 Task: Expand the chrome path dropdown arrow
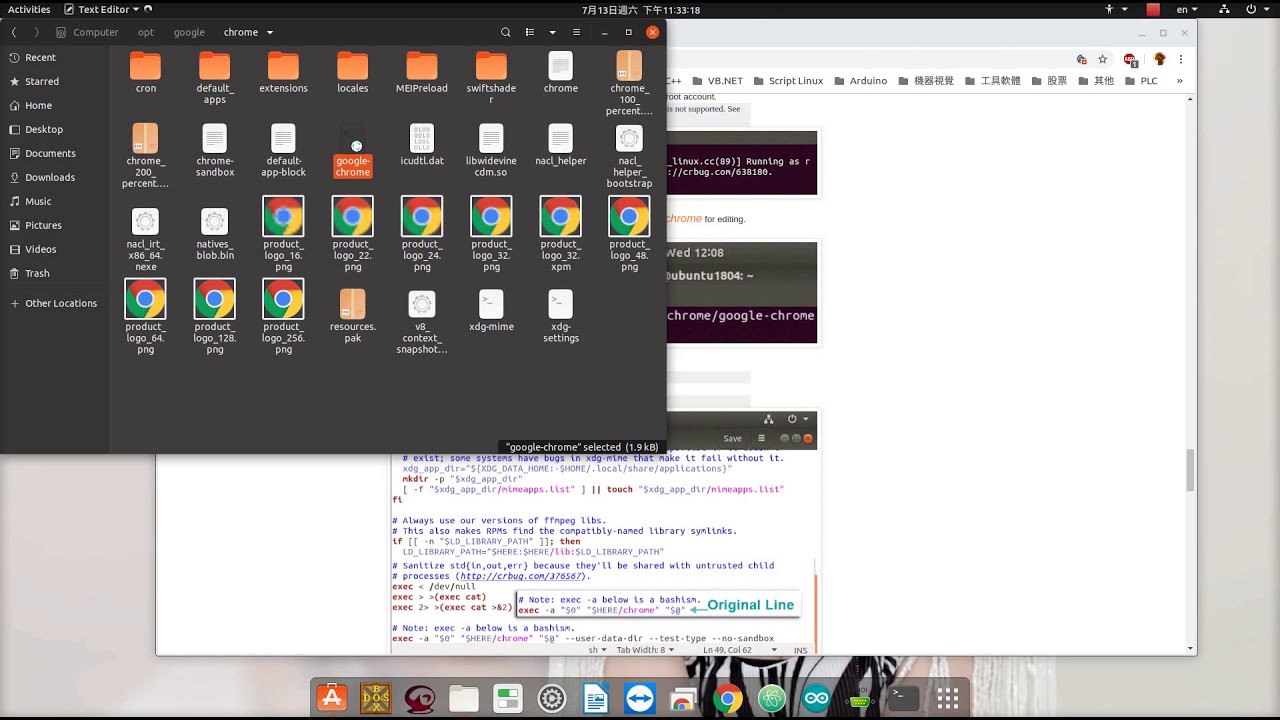point(270,32)
